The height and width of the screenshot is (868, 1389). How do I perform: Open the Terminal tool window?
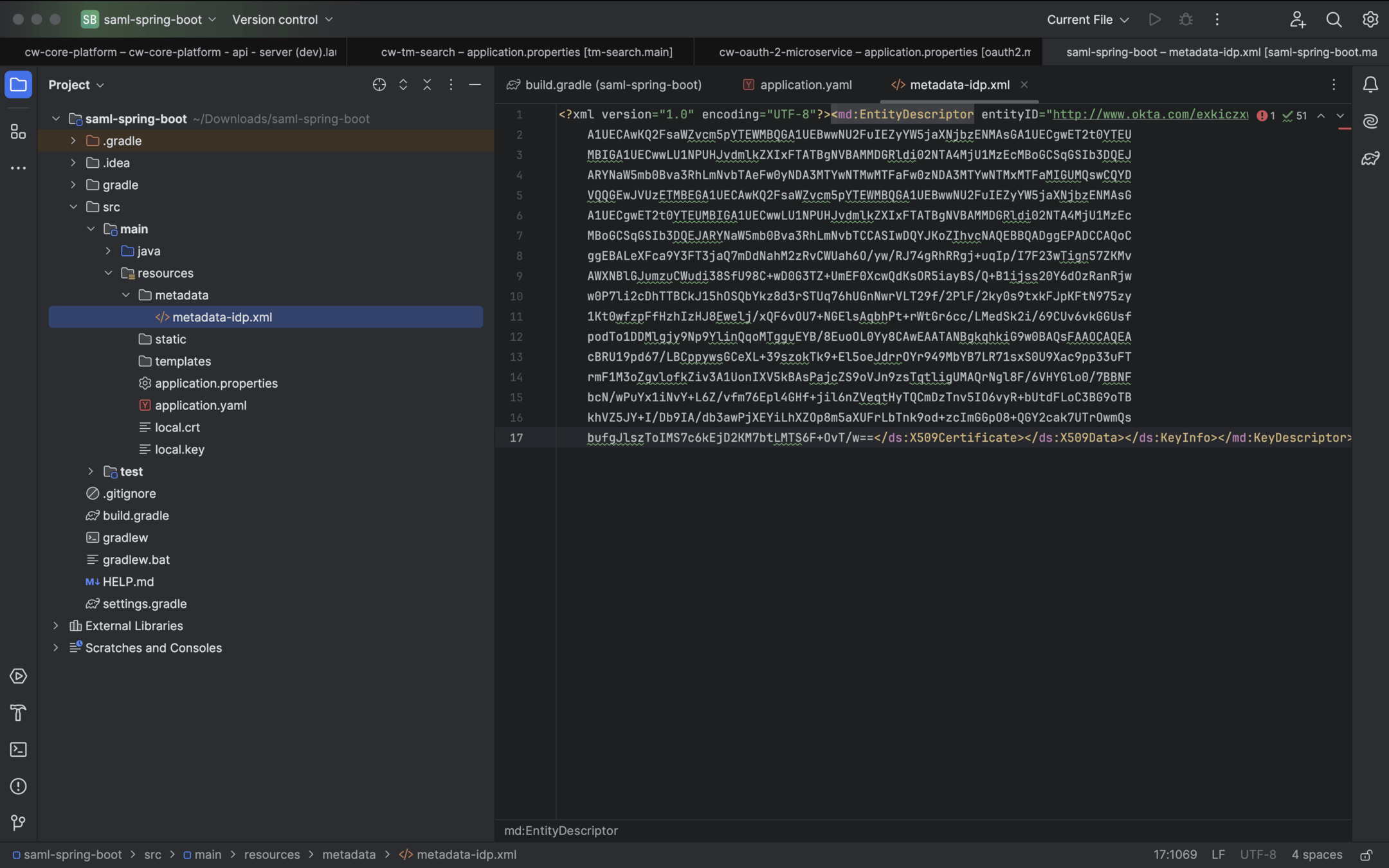(18, 750)
